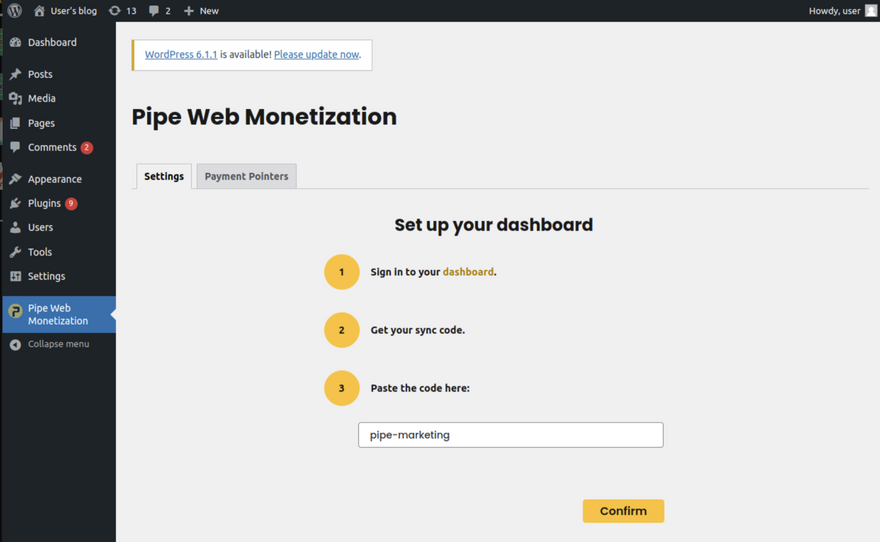The width and height of the screenshot is (880, 542).
Task: Open Comments menu with 2 pending
Action: coord(52,148)
